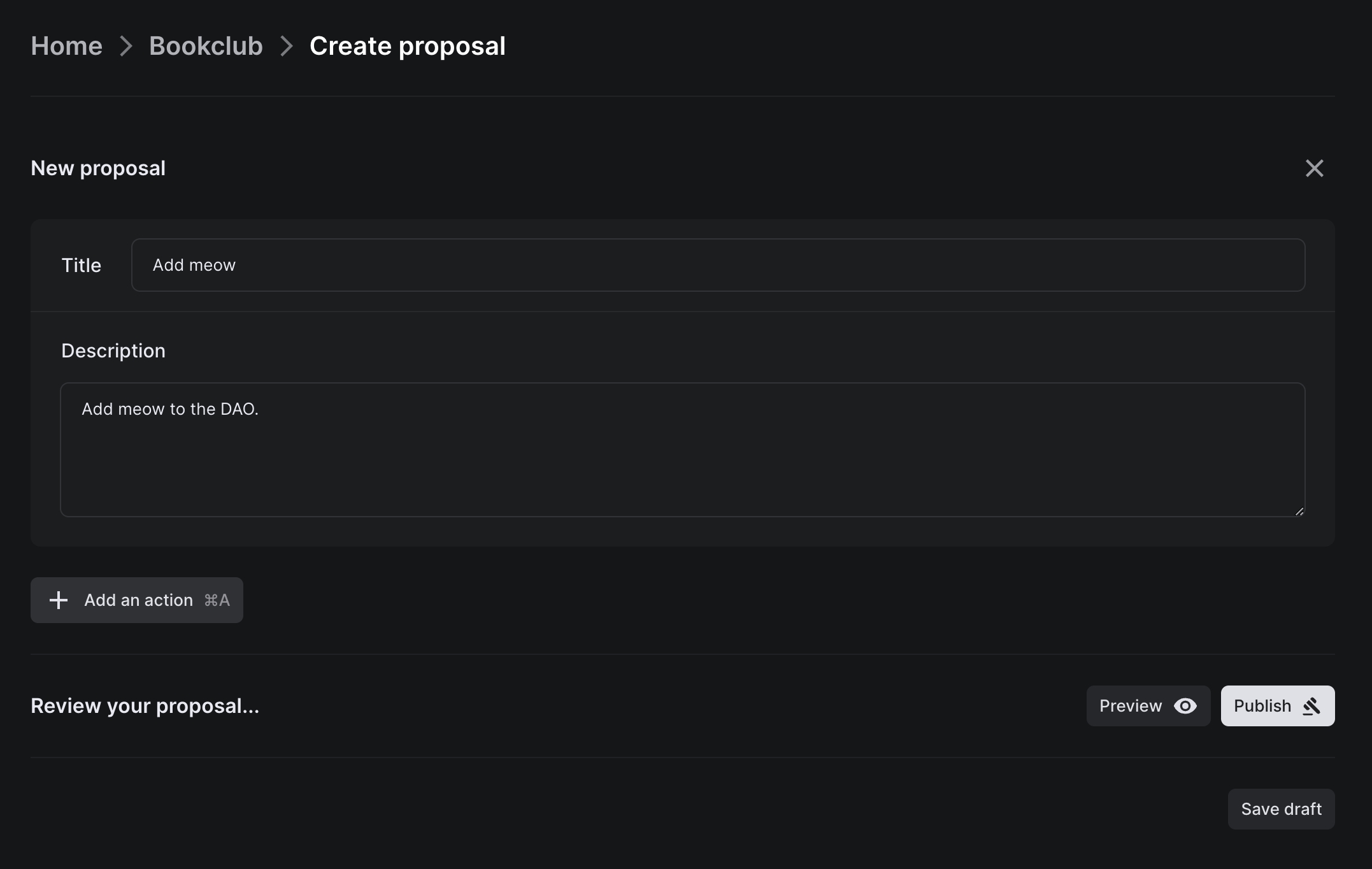Image resolution: width=1372 pixels, height=869 pixels.
Task: Select the Create proposal breadcrumb
Action: pyautogui.click(x=407, y=46)
